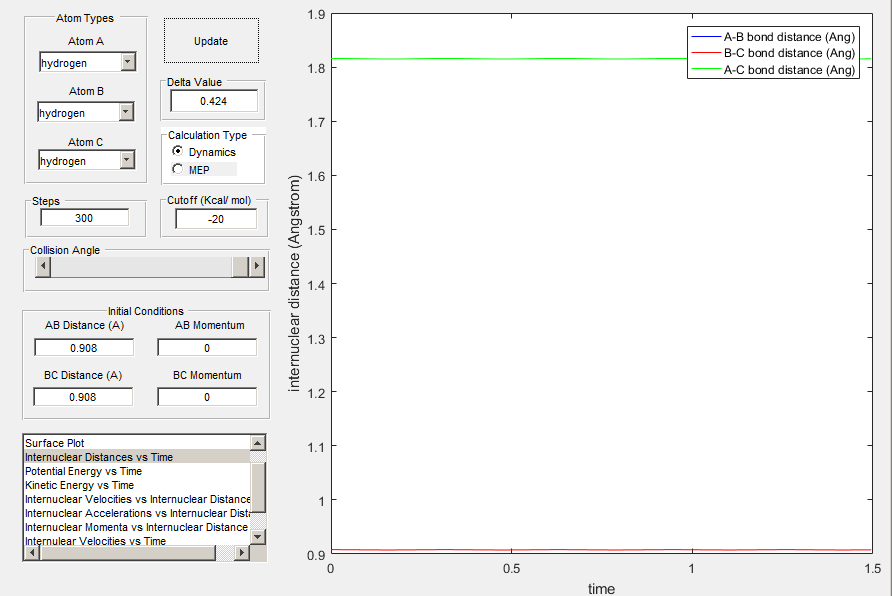Image resolution: width=892 pixels, height=596 pixels.
Task: Select Internuclear Momenta vs Internuclear Distance
Action: coord(137,527)
